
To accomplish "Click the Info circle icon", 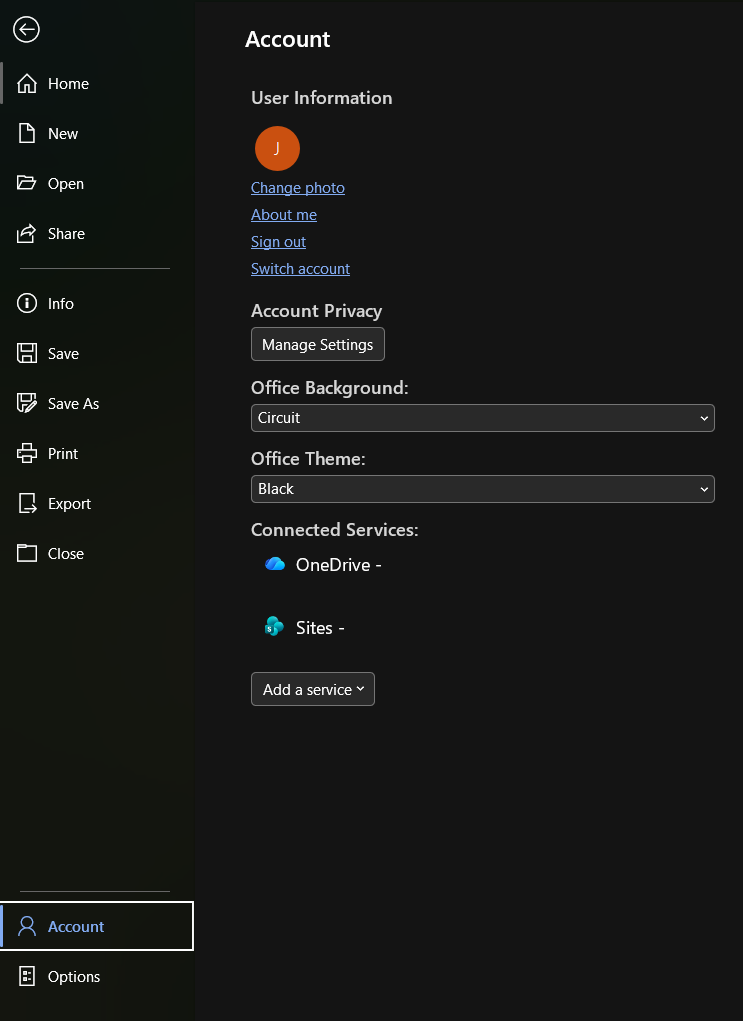I will click(x=27, y=303).
